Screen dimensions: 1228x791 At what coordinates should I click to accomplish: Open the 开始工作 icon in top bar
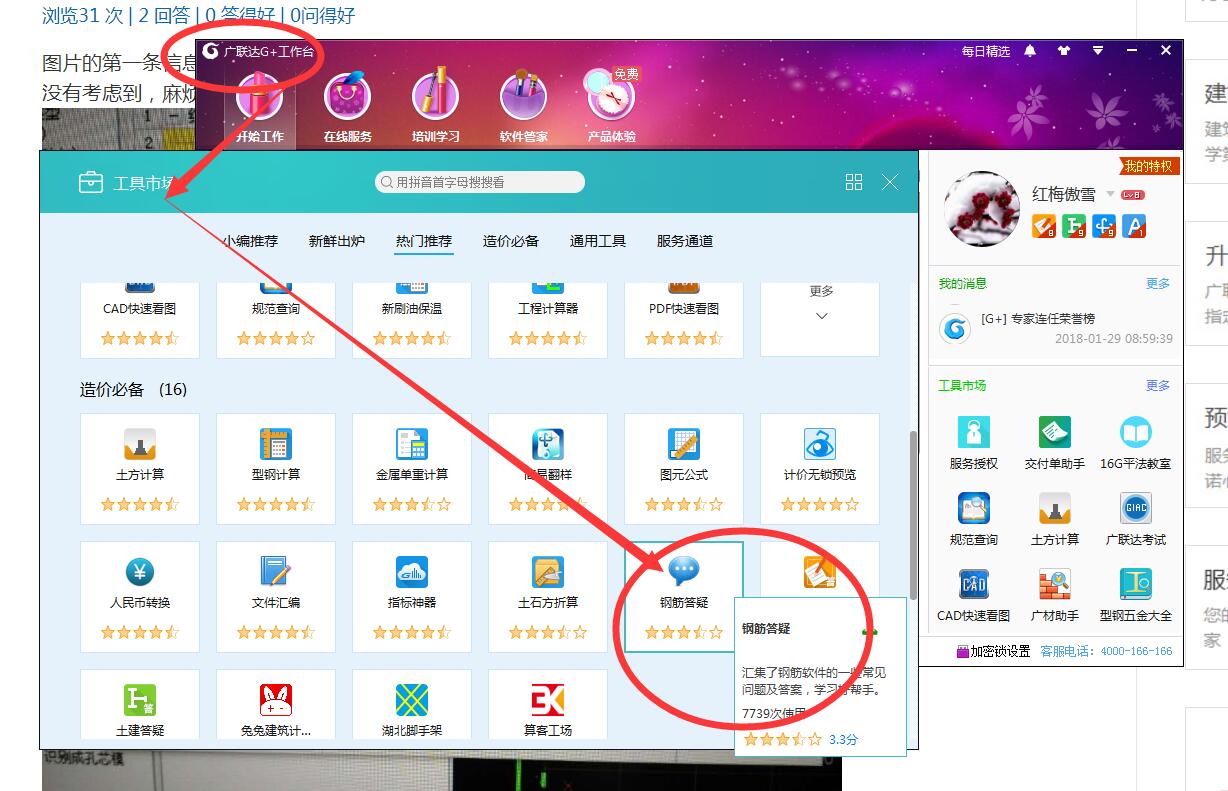pyautogui.click(x=259, y=99)
